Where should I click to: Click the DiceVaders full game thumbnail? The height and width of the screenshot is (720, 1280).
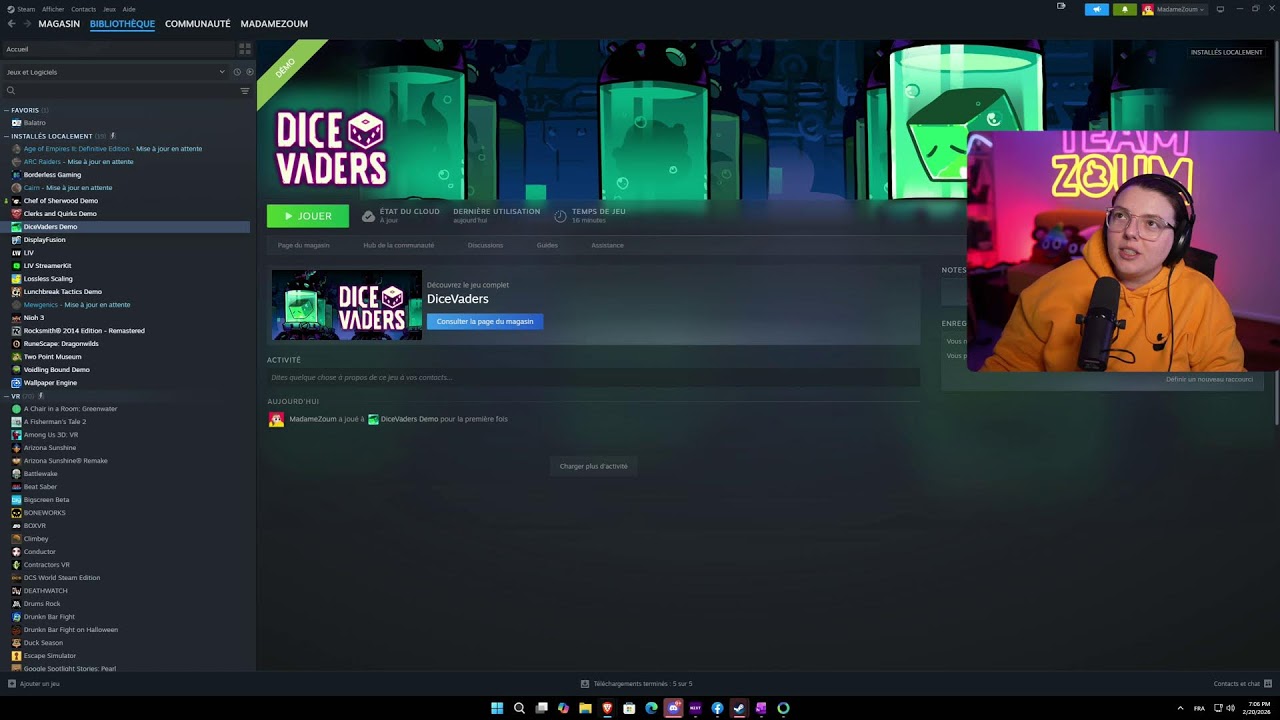[347, 305]
